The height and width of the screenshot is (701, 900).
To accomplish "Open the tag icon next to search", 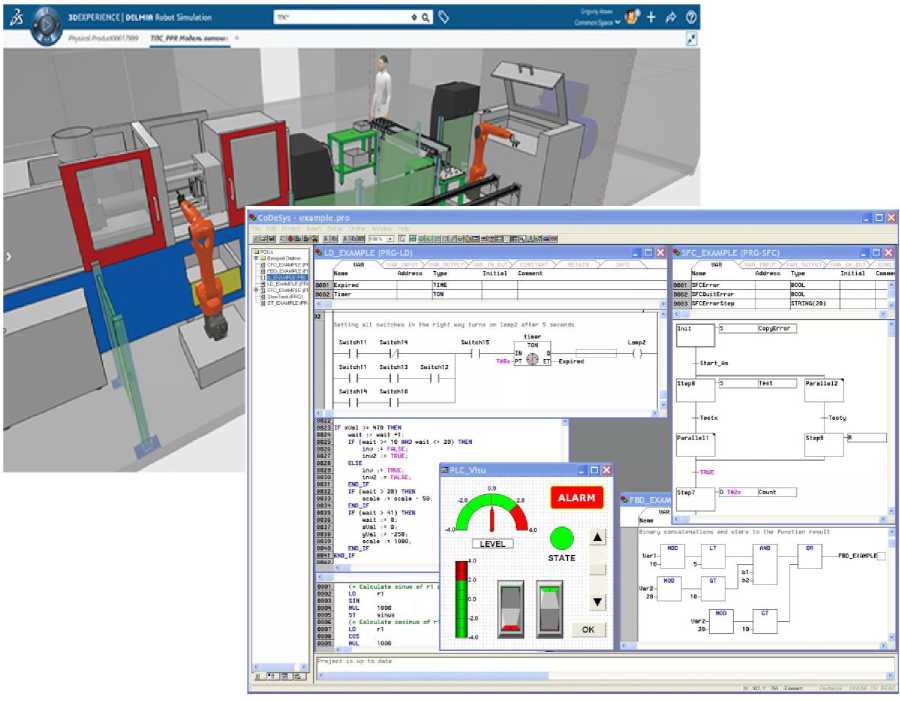I will pyautogui.click(x=444, y=17).
